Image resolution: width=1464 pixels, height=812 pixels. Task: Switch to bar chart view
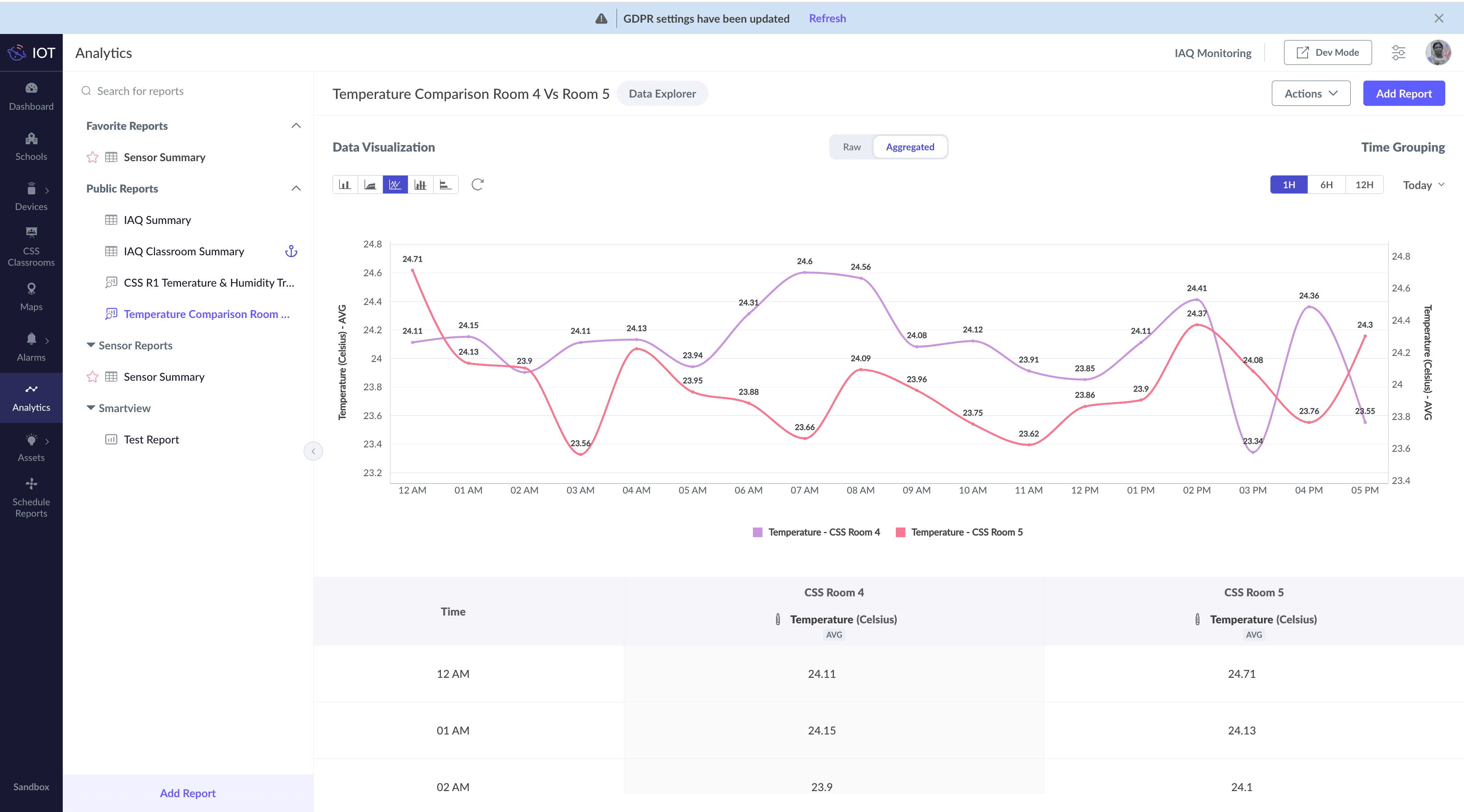click(x=345, y=185)
